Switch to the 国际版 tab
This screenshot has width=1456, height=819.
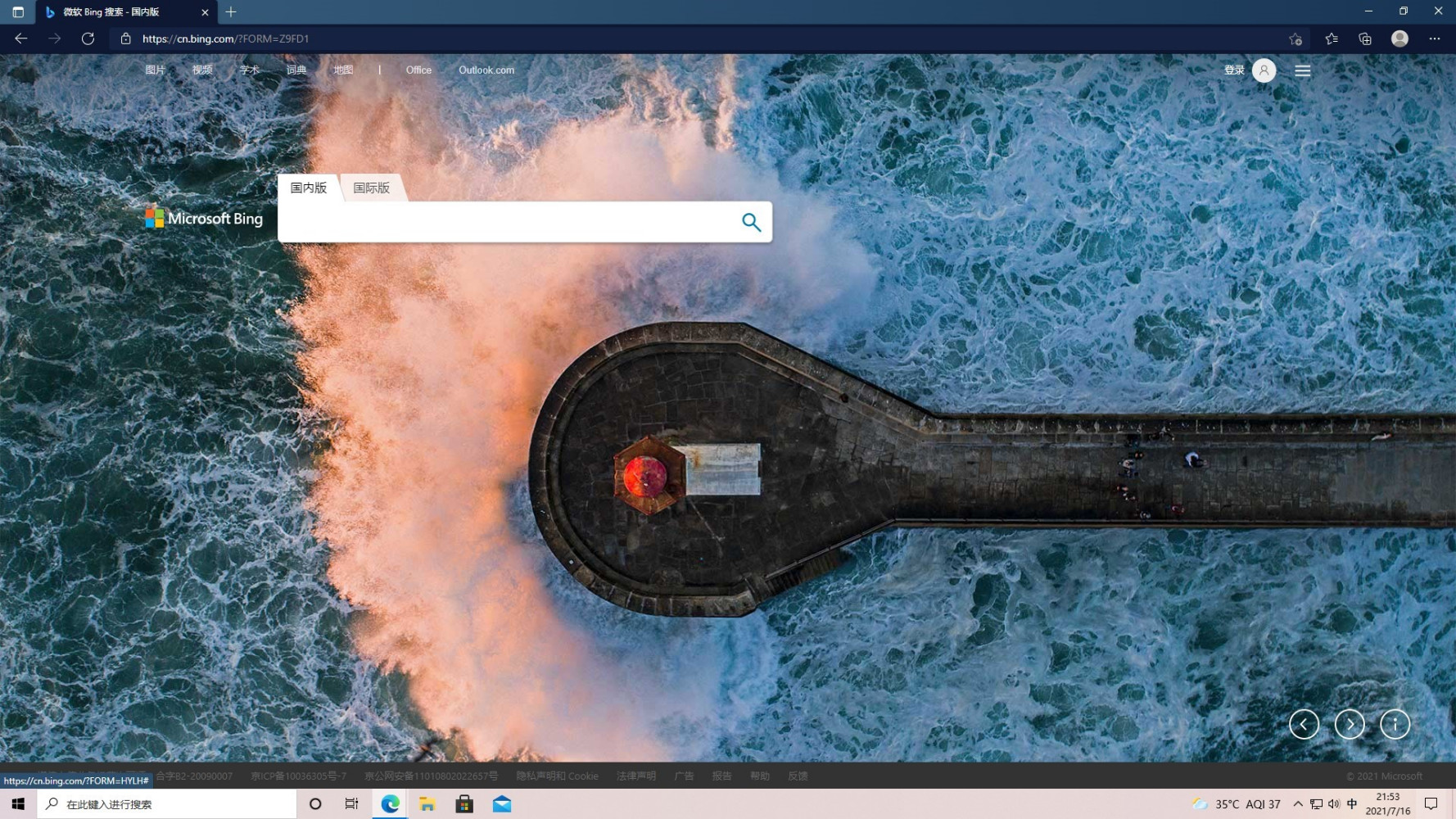[x=372, y=188]
